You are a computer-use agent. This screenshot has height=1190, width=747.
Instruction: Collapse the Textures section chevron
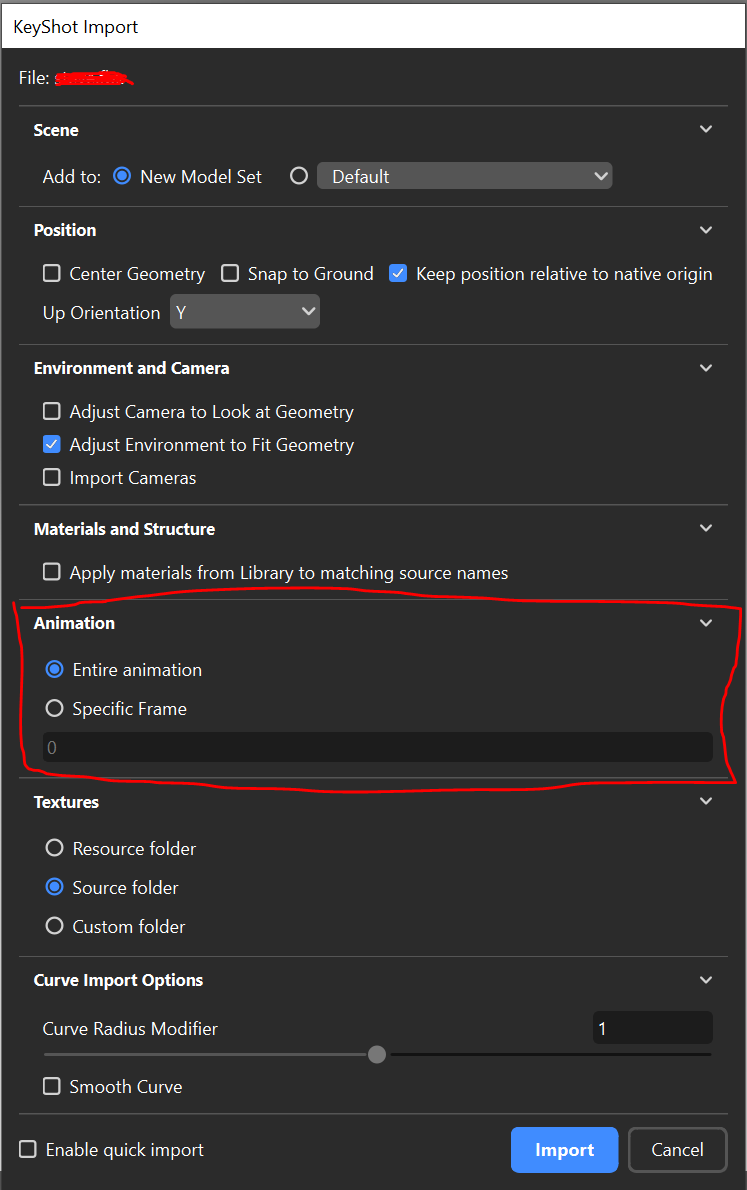(x=706, y=801)
